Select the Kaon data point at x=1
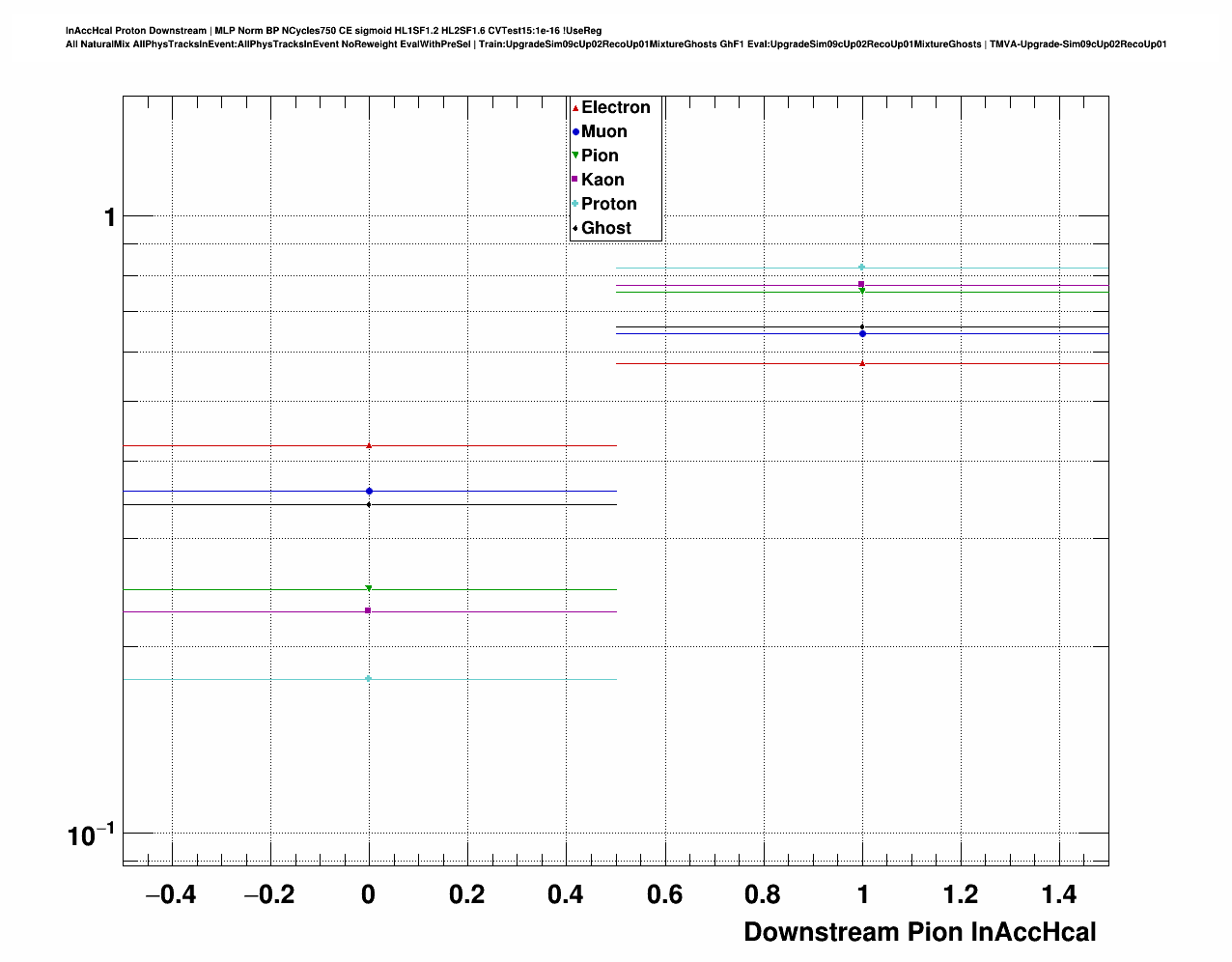1232x962 pixels. click(862, 284)
